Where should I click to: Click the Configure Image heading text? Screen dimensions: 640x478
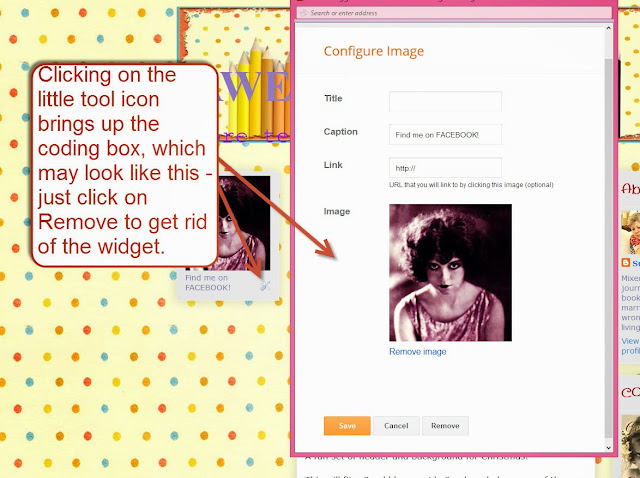pos(373,51)
